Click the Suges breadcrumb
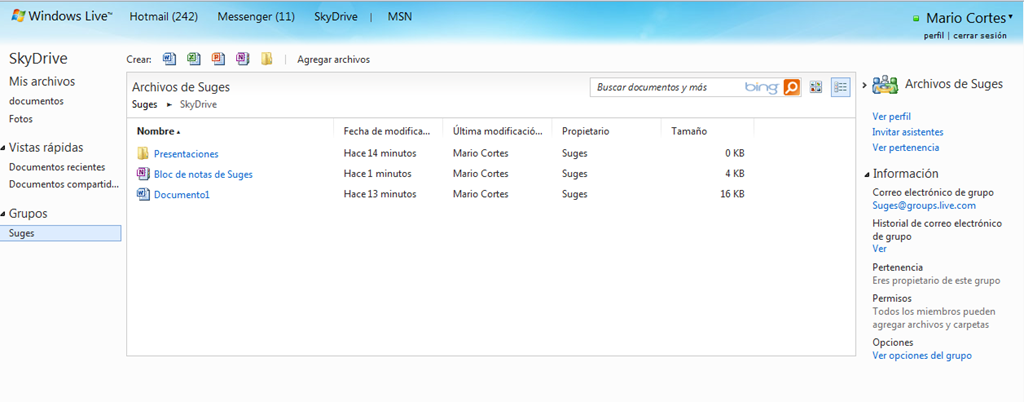 144,104
